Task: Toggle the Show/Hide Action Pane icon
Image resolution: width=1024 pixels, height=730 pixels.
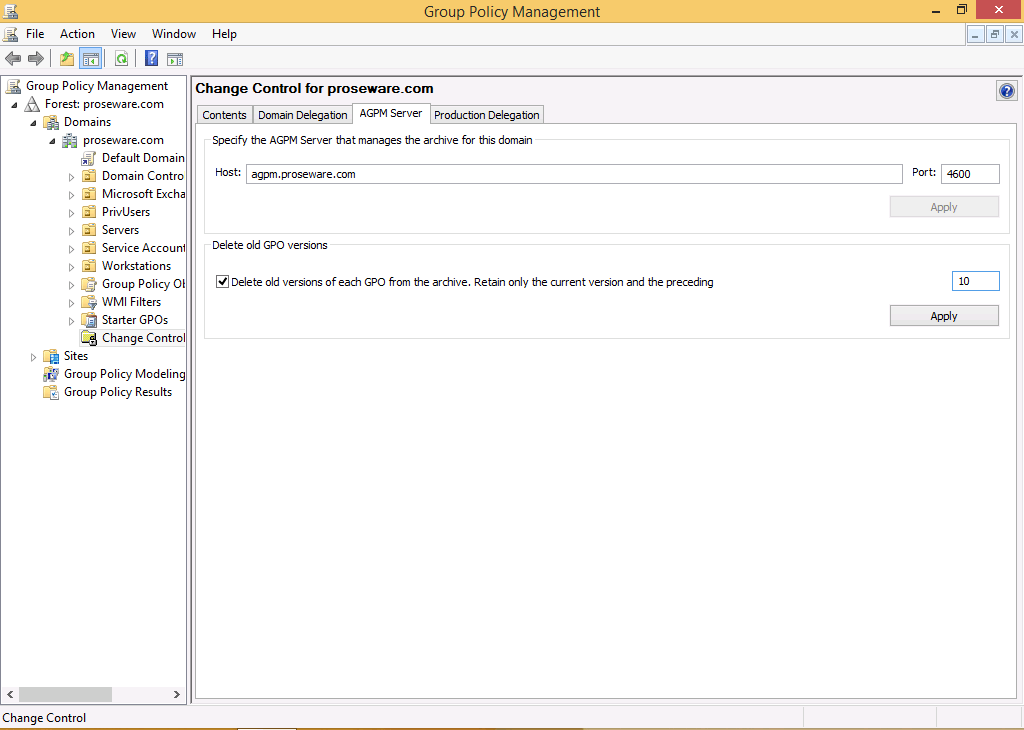Action: (x=175, y=59)
